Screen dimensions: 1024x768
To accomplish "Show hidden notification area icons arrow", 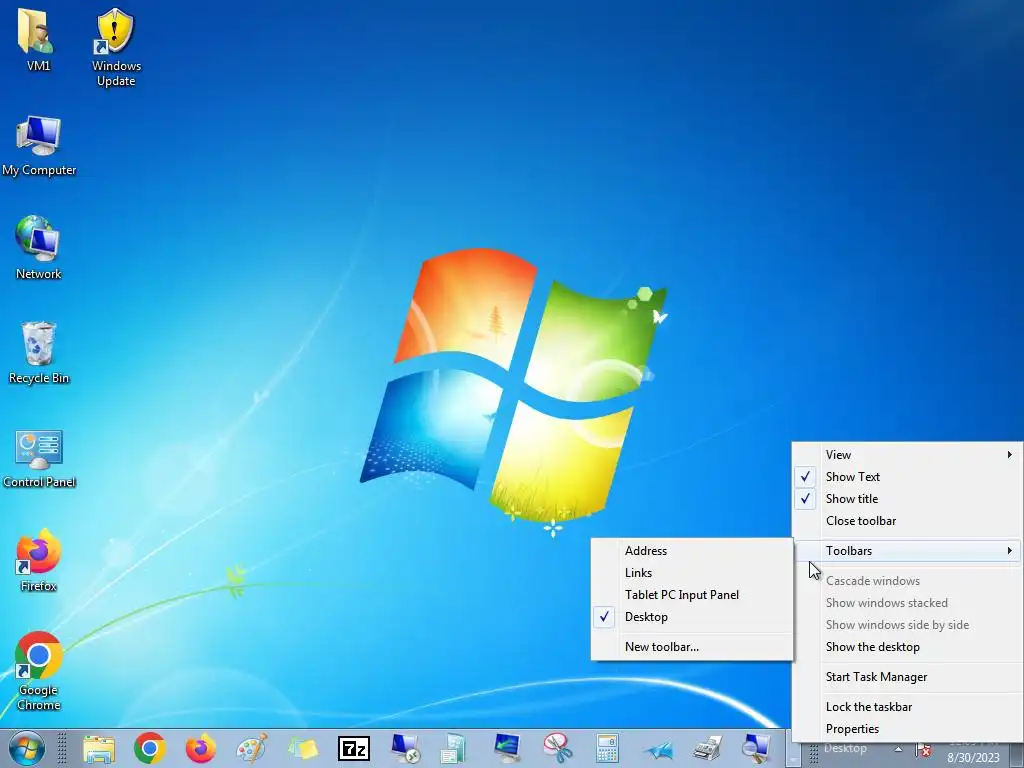I will tap(899, 749).
